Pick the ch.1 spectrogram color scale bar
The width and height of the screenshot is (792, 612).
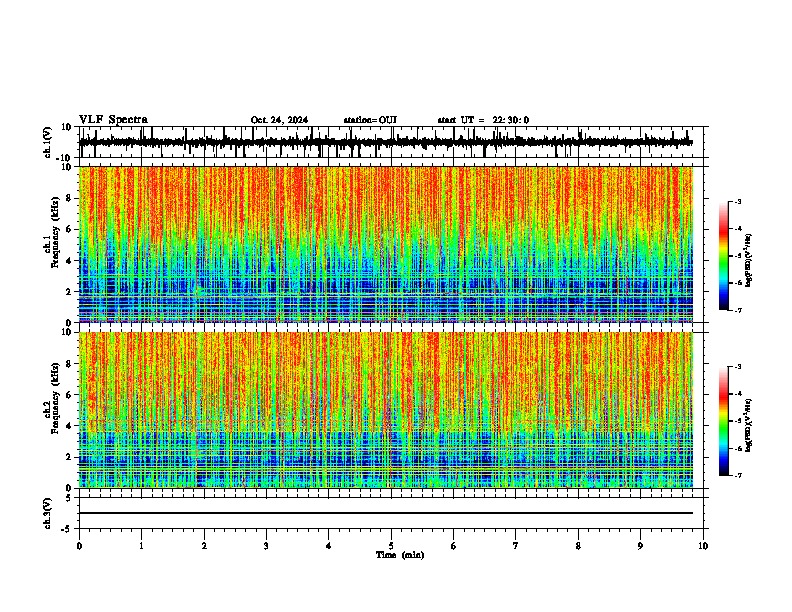[724, 256]
